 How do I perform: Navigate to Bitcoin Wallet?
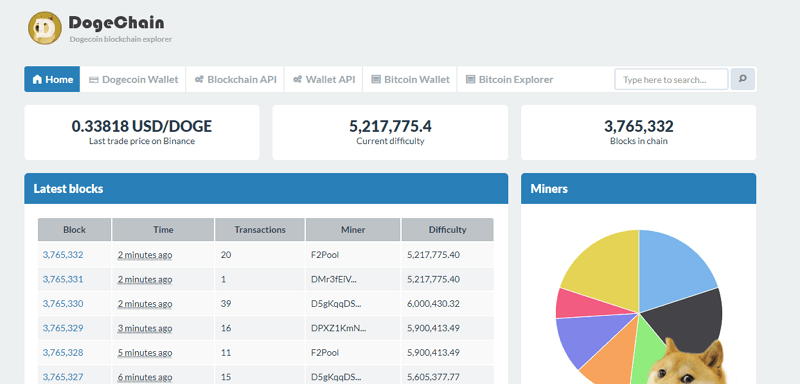point(410,79)
